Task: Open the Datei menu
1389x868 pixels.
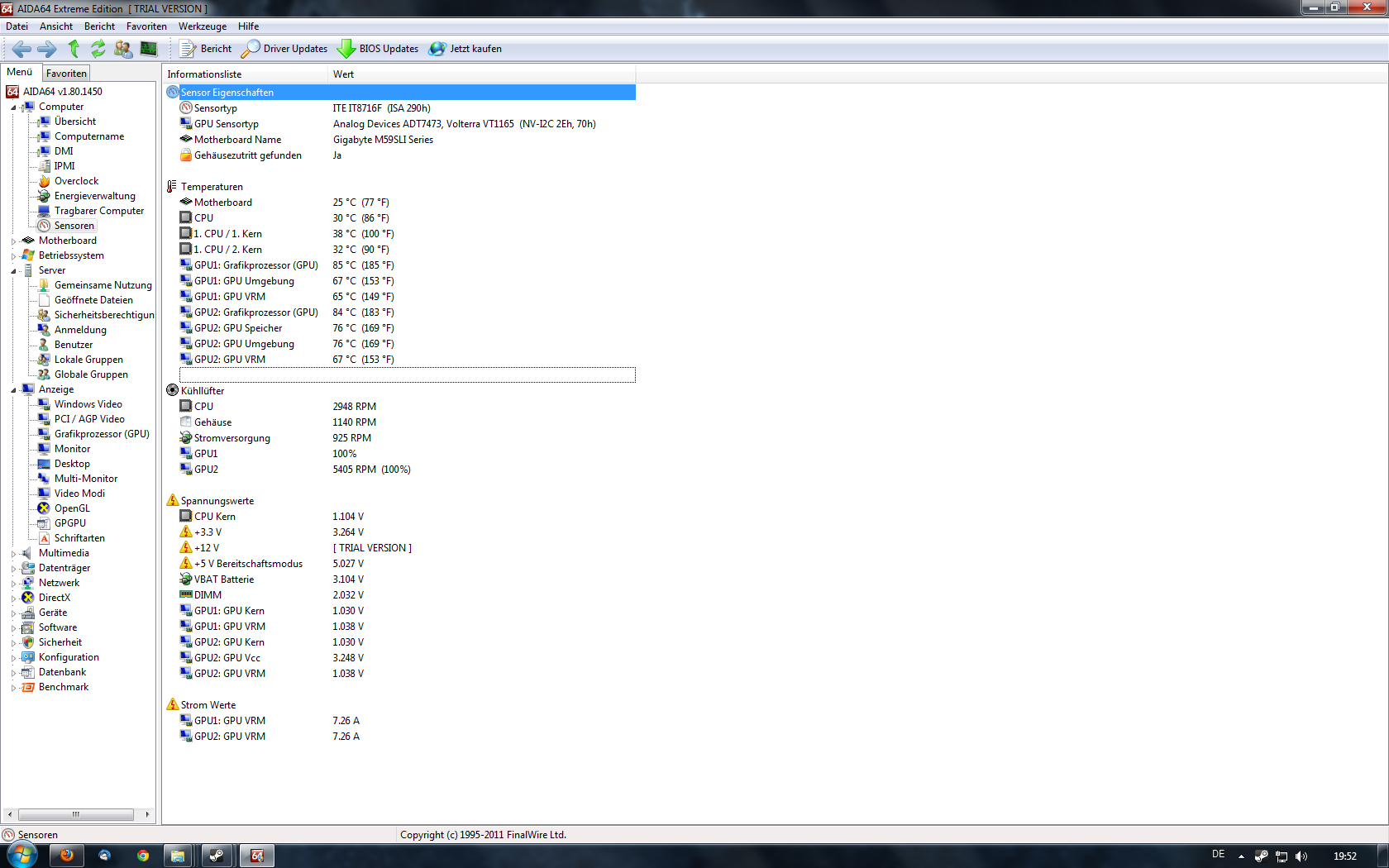Action: (17, 26)
